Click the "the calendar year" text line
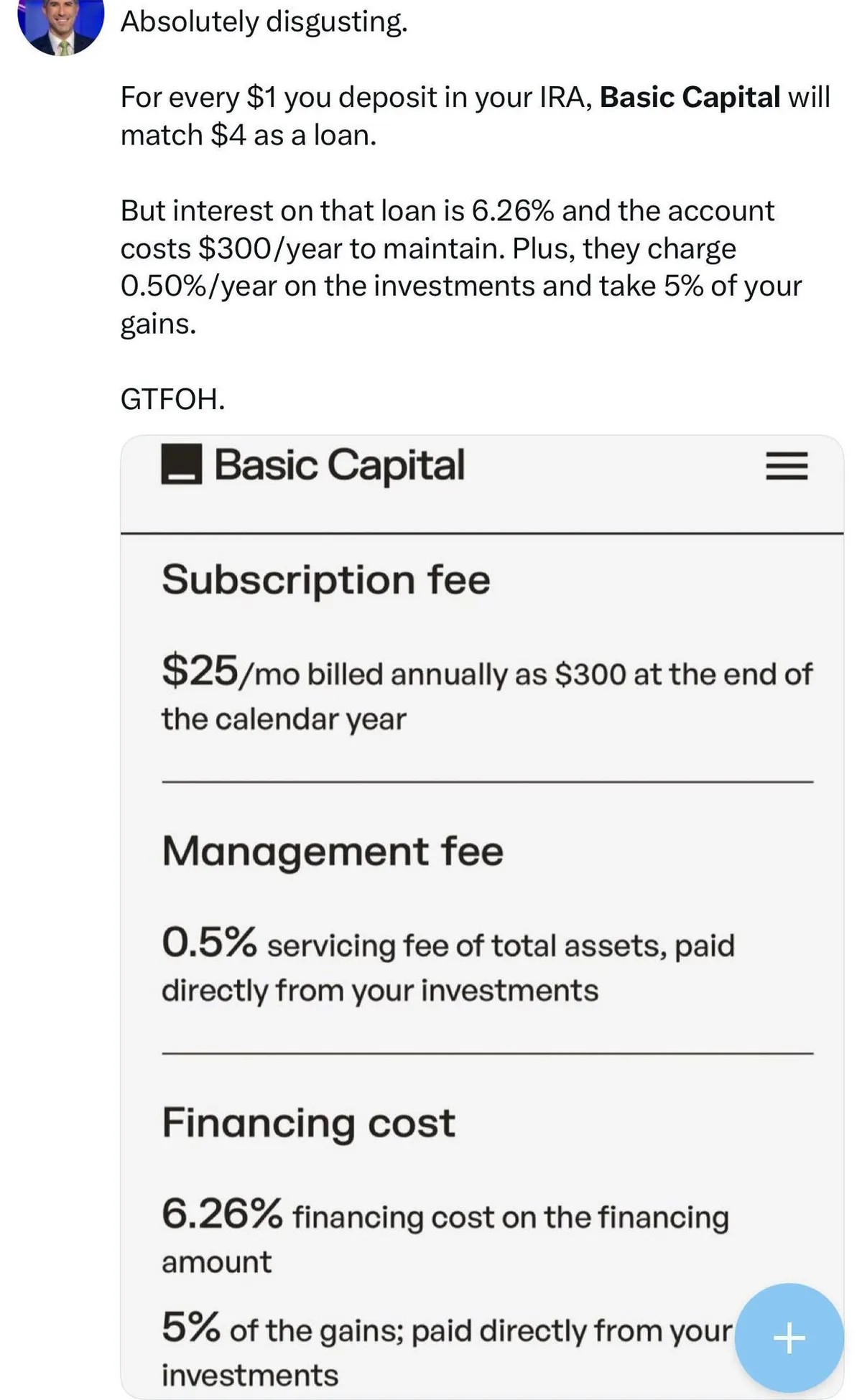The height and width of the screenshot is (1400, 862). point(284,719)
